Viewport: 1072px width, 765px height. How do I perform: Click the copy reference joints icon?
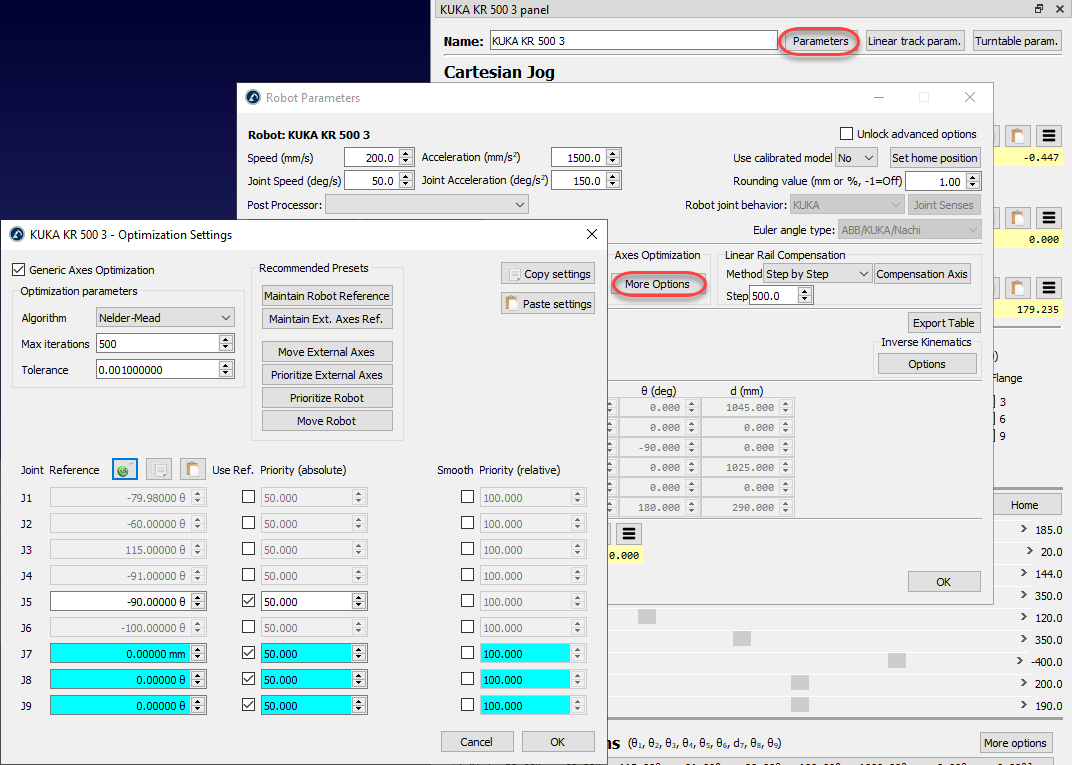159,469
